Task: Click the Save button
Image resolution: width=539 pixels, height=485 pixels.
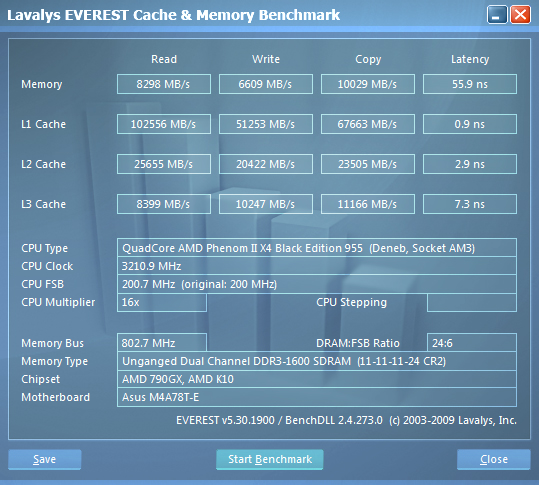Action: (45, 459)
